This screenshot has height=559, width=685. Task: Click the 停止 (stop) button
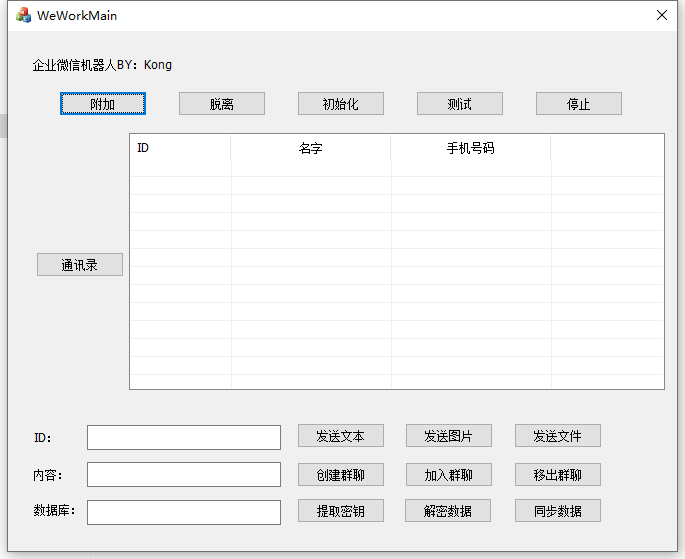tap(579, 104)
